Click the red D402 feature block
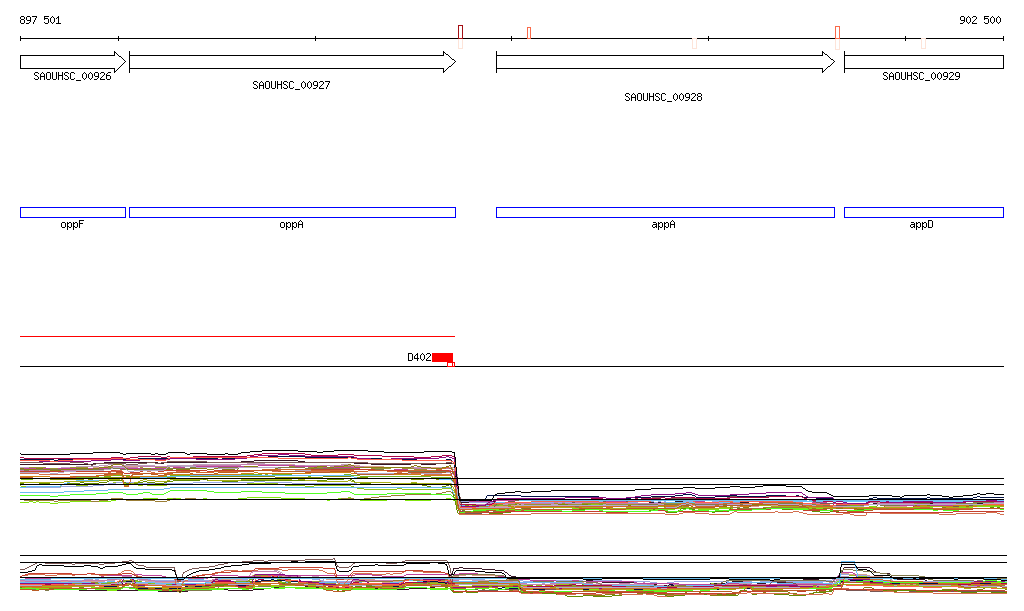Viewport: 1024px width, 611px height. point(442,357)
